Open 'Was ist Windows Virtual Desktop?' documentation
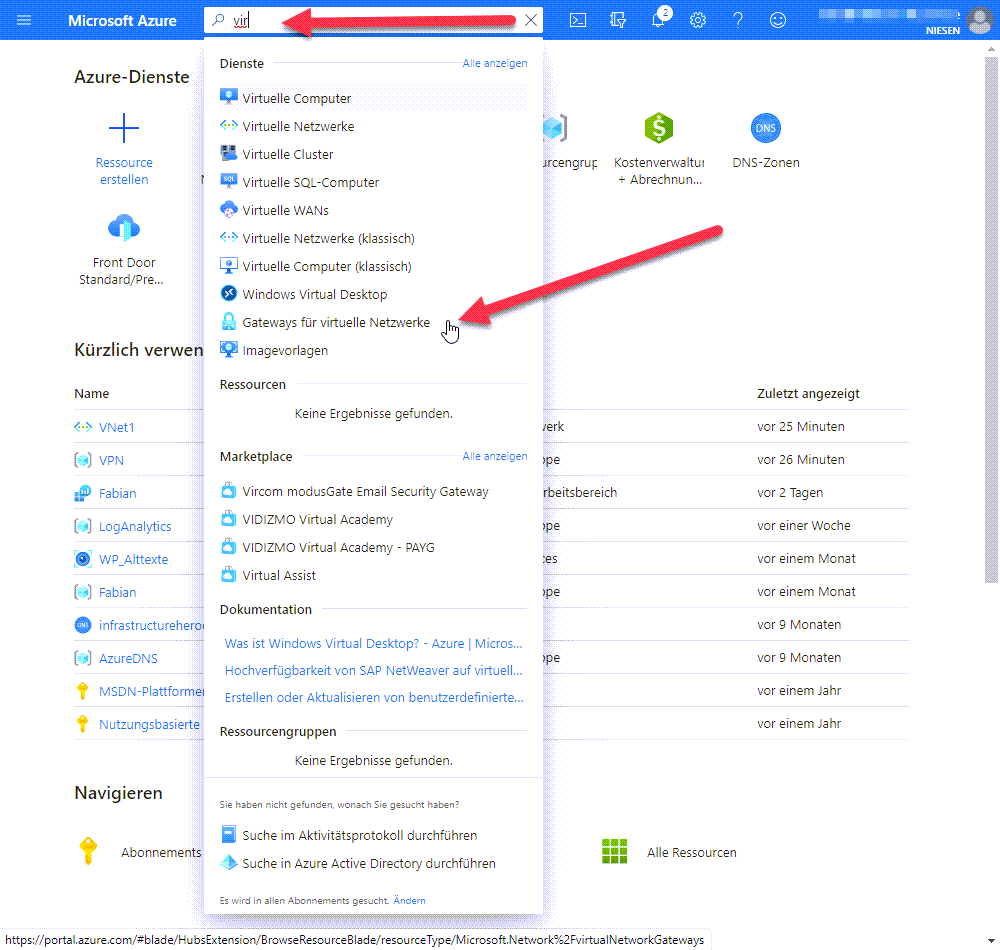 373,643
